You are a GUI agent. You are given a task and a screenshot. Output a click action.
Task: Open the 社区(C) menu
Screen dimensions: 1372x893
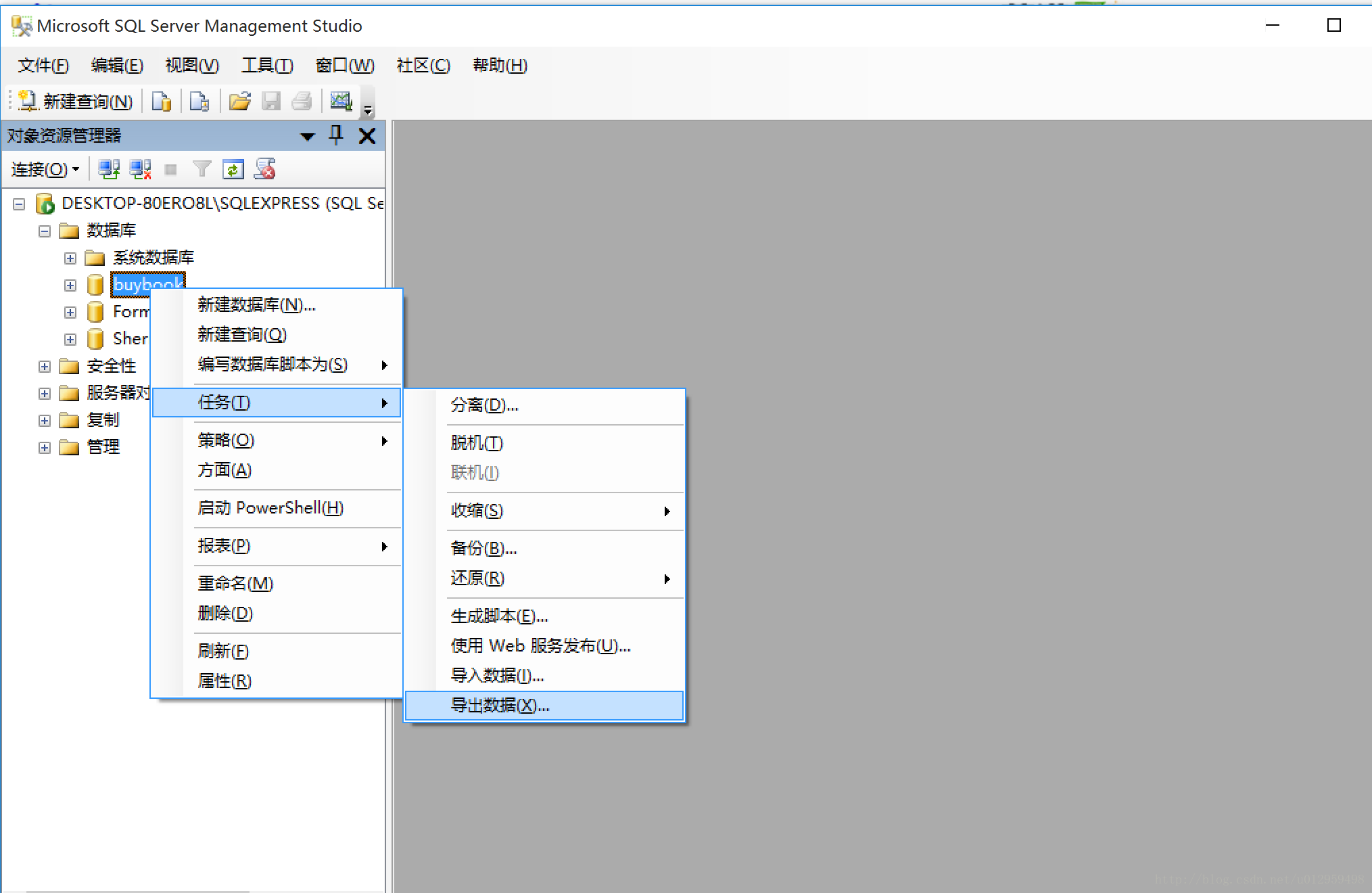coord(423,66)
